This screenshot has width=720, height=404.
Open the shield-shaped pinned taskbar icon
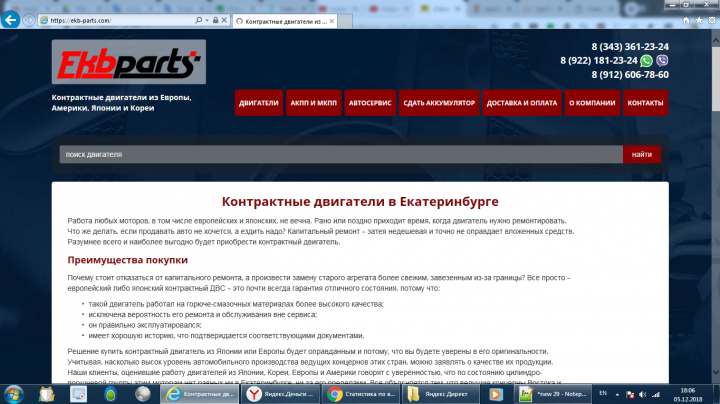(x=46, y=394)
